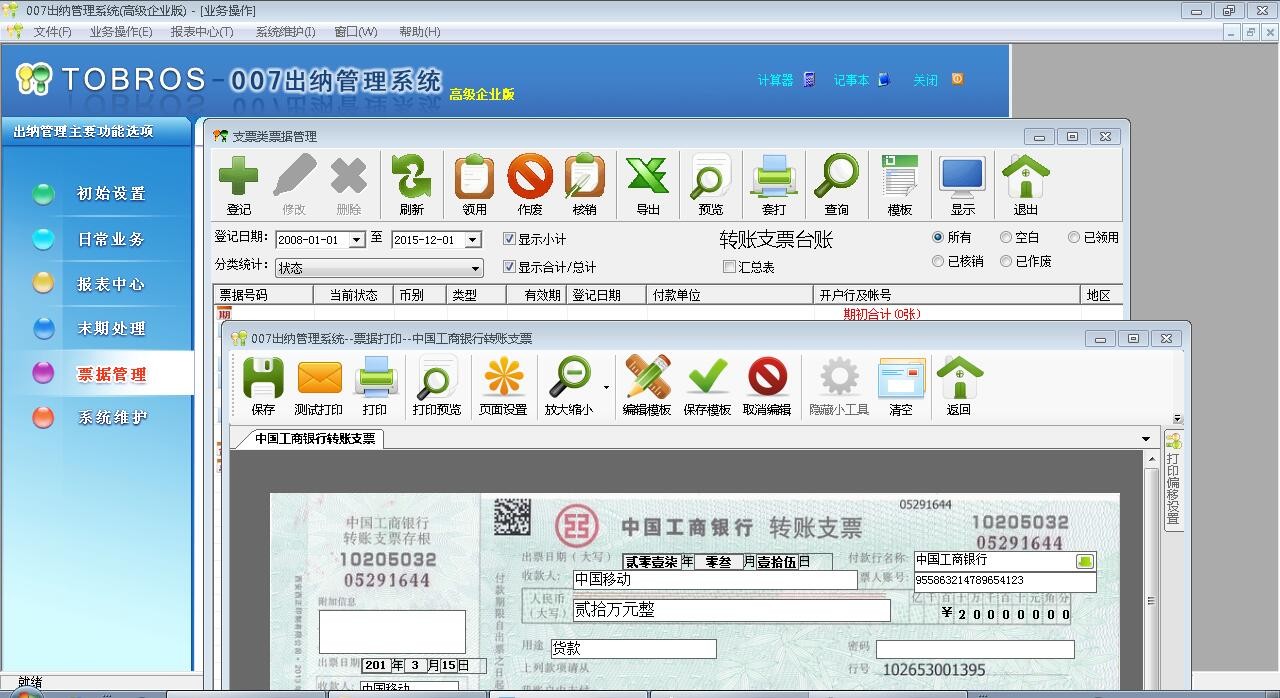Open the 报表中心(T) menu

[202, 32]
